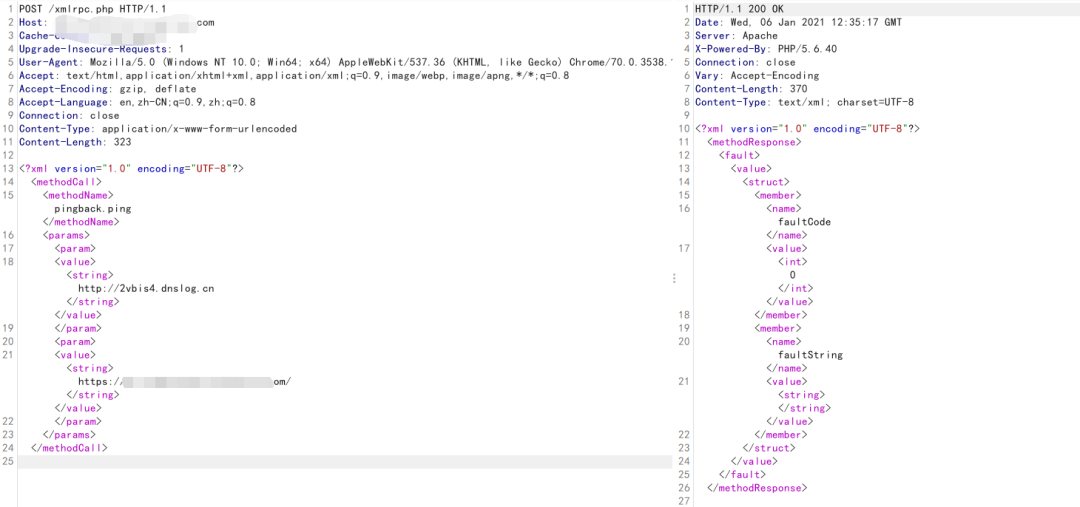Click the <string> opening tag in response pane
The image size is (1080, 507).
click(801, 395)
